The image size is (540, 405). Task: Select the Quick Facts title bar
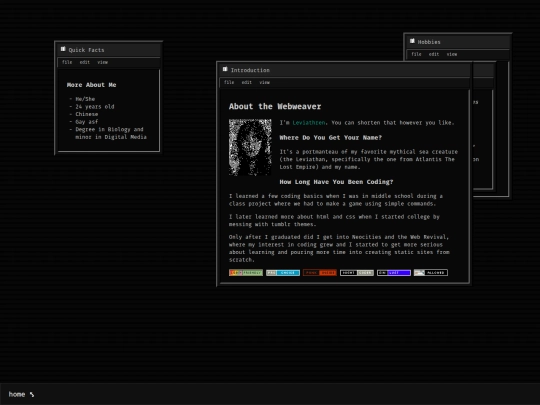pyautogui.click(x=109, y=50)
